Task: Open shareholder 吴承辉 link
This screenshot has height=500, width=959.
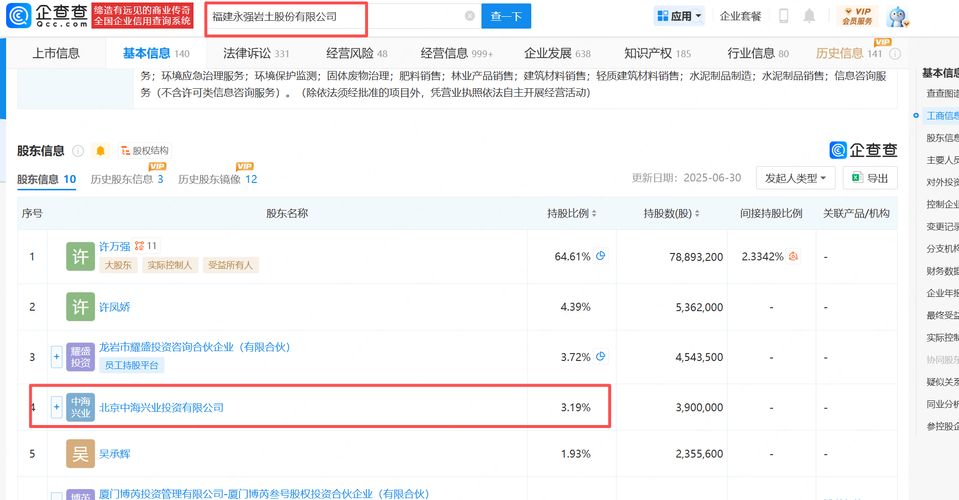Action: click(x=114, y=454)
